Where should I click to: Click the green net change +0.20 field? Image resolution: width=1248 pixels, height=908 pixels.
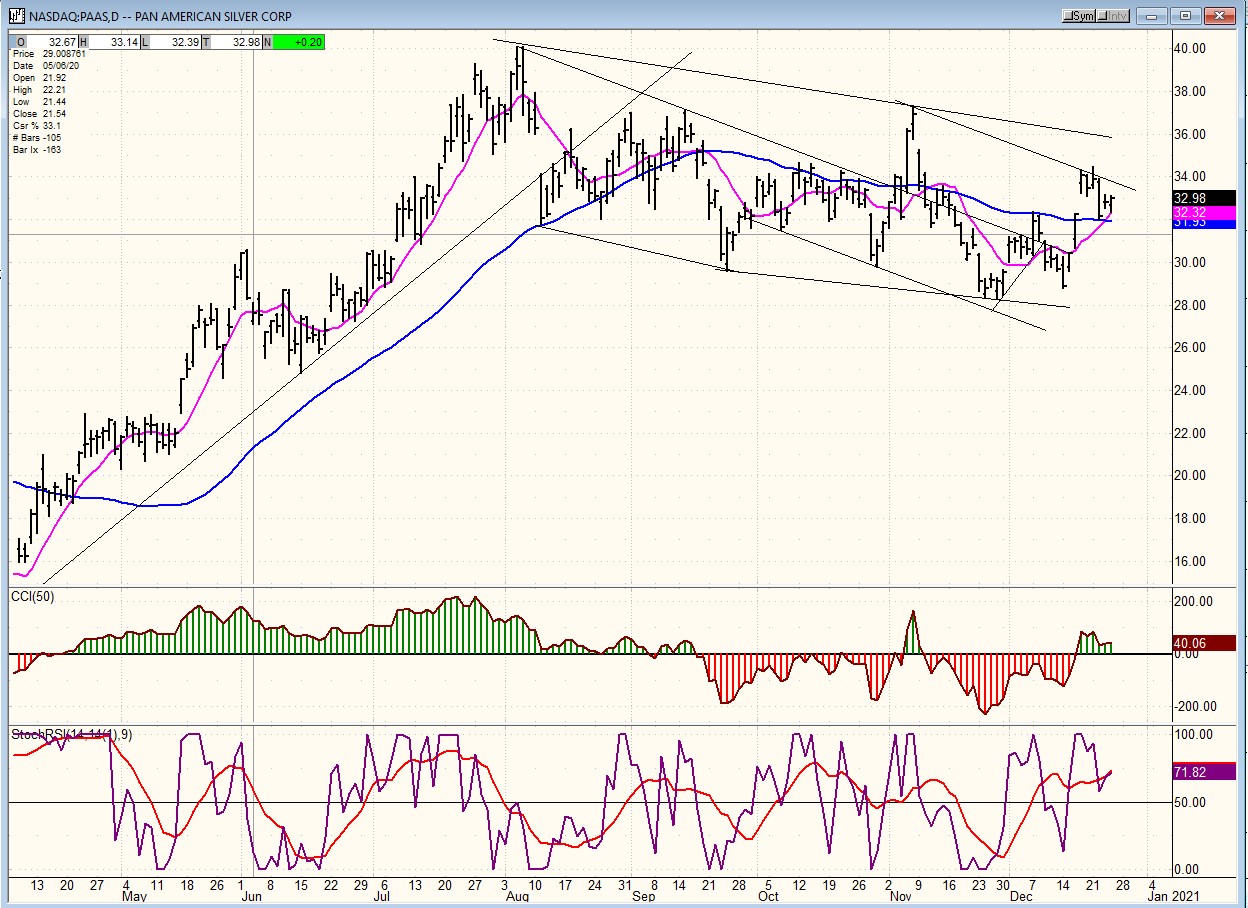(297, 40)
